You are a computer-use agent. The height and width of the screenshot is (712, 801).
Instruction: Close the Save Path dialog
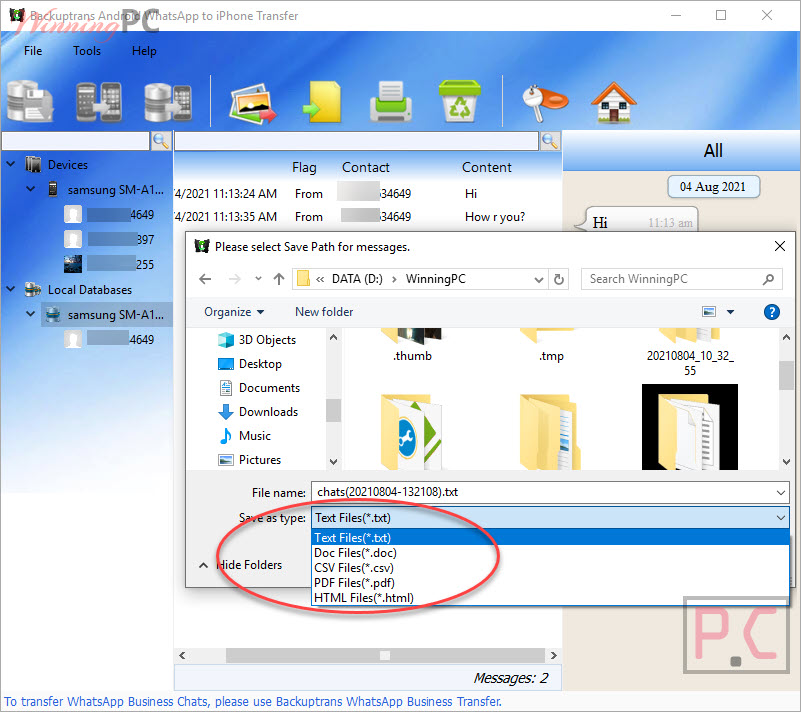click(x=780, y=246)
